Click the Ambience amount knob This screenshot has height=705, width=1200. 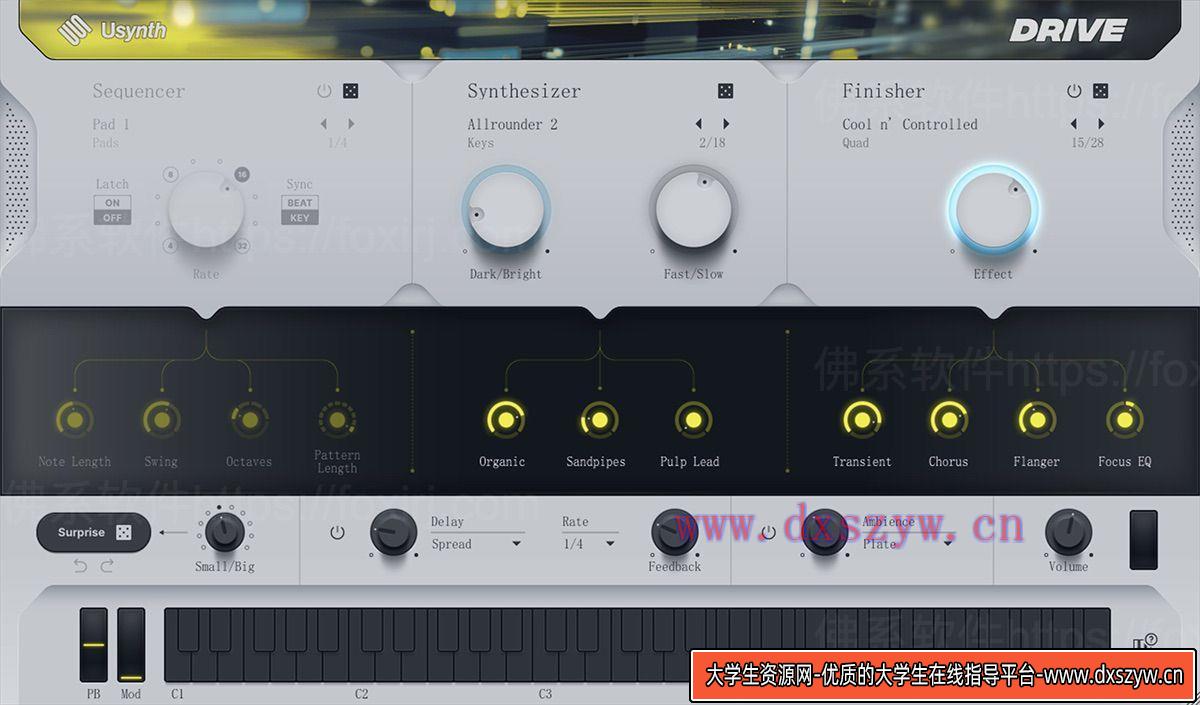coord(825,532)
